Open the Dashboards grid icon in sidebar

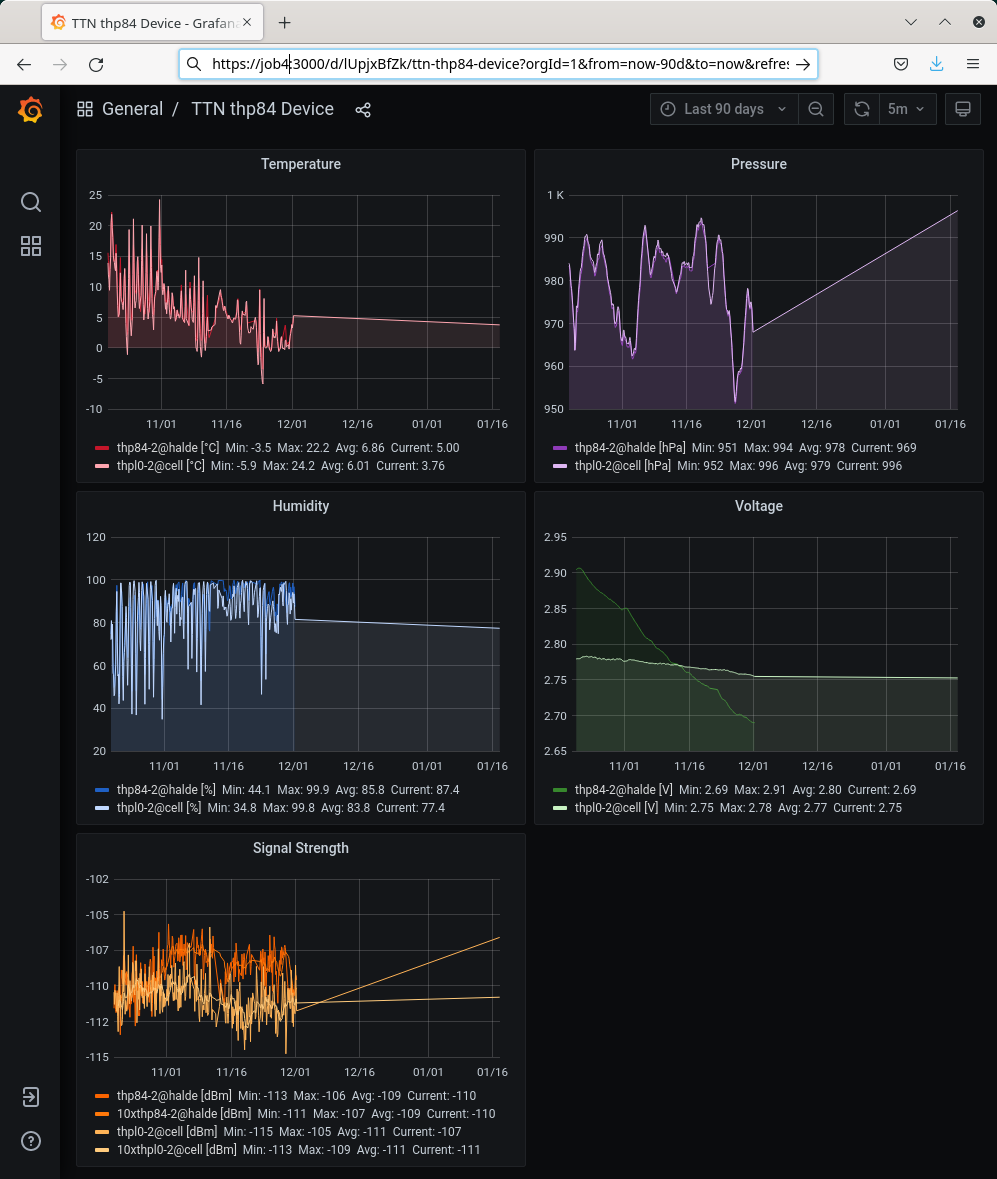click(x=31, y=246)
